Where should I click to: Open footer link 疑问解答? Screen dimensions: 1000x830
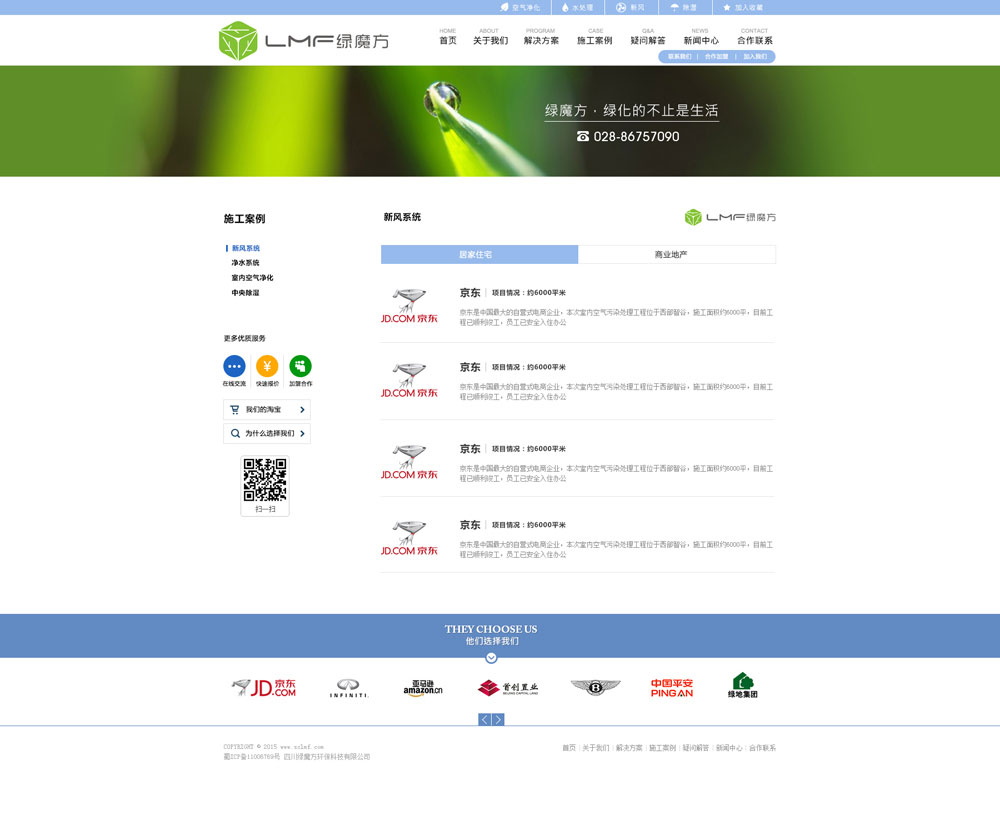[x=695, y=748]
